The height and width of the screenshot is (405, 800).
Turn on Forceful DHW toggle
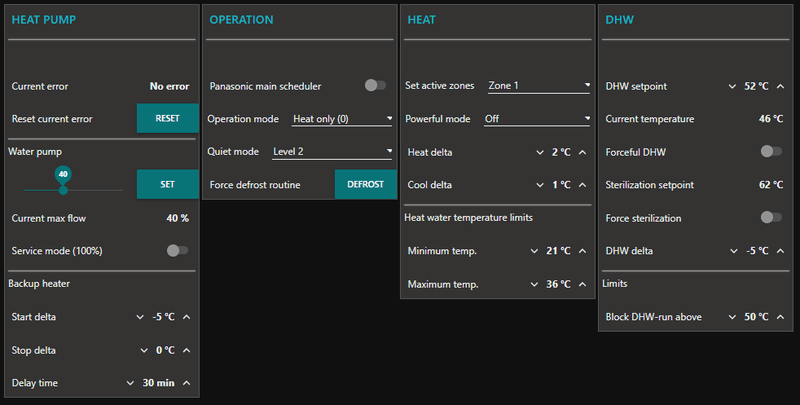(x=771, y=151)
